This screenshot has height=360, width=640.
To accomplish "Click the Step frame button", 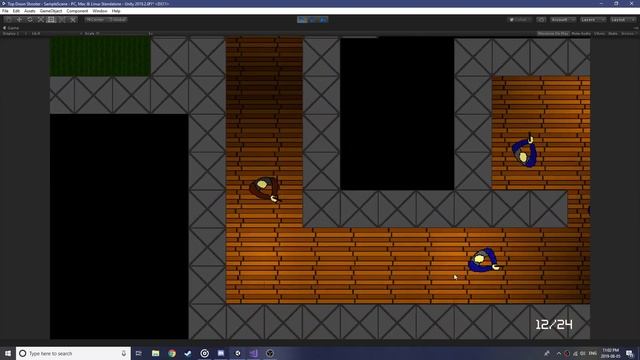I will [x=323, y=20].
